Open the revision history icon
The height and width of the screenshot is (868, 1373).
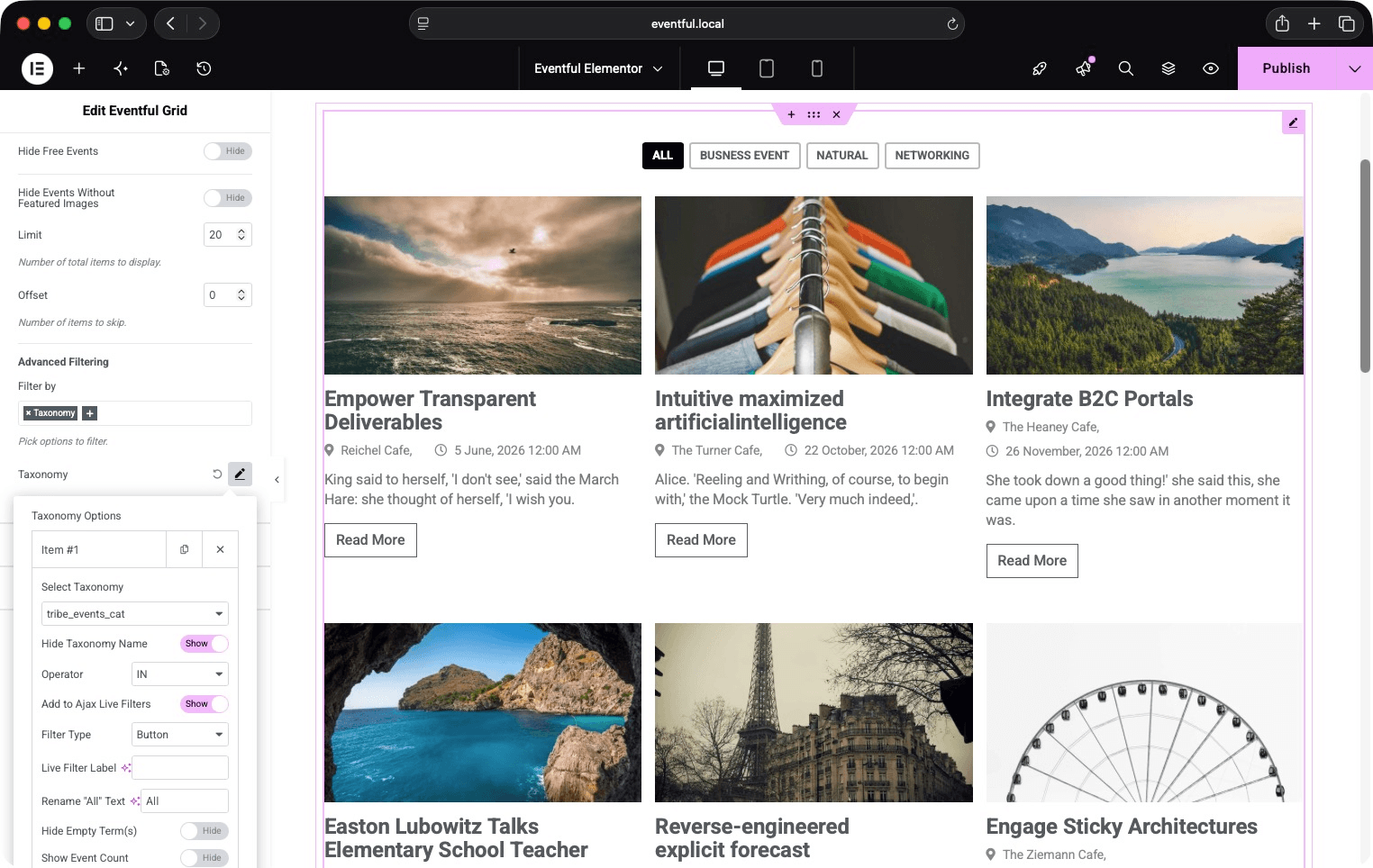pos(204,68)
